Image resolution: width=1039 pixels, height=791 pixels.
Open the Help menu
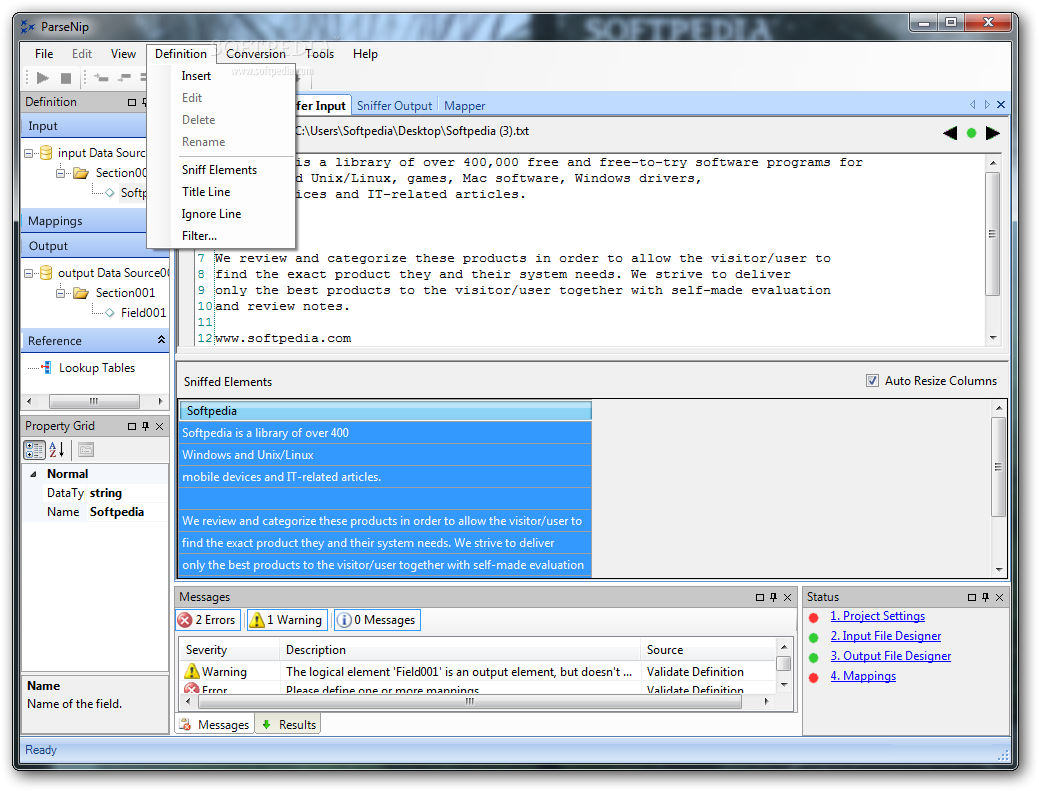[x=365, y=54]
